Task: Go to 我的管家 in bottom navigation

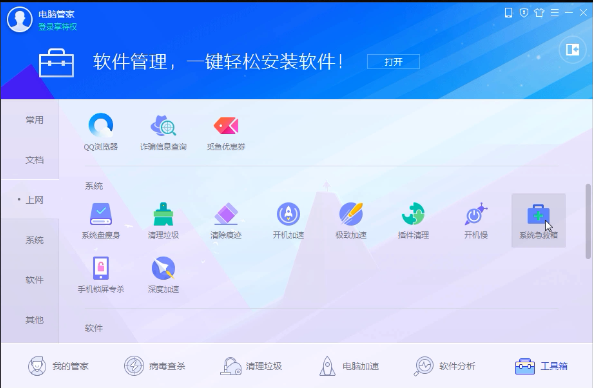Action: (58, 366)
